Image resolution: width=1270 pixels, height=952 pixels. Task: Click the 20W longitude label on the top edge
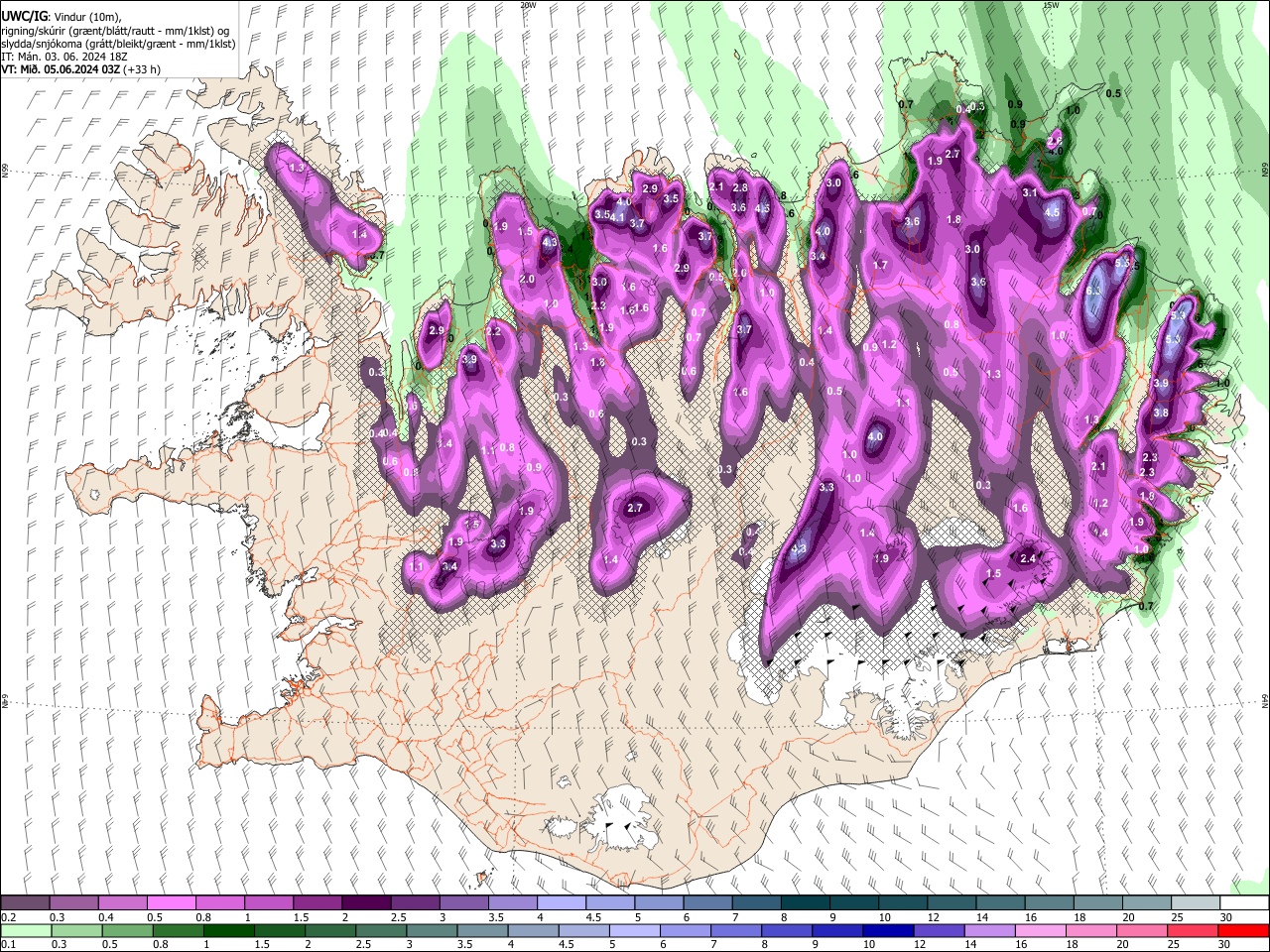click(x=528, y=5)
